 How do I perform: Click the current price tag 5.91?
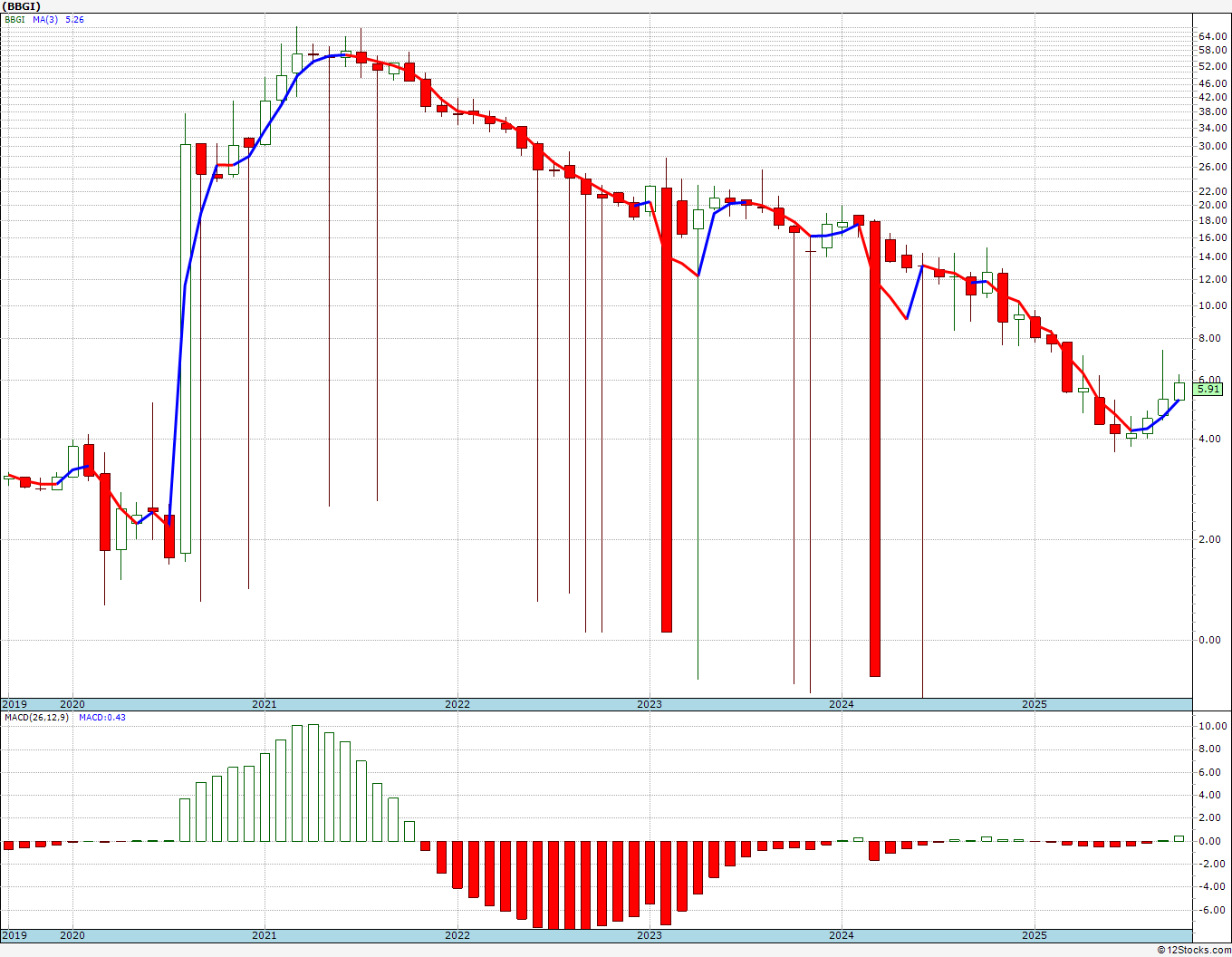pyautogui.click(x=1208, y=389)
